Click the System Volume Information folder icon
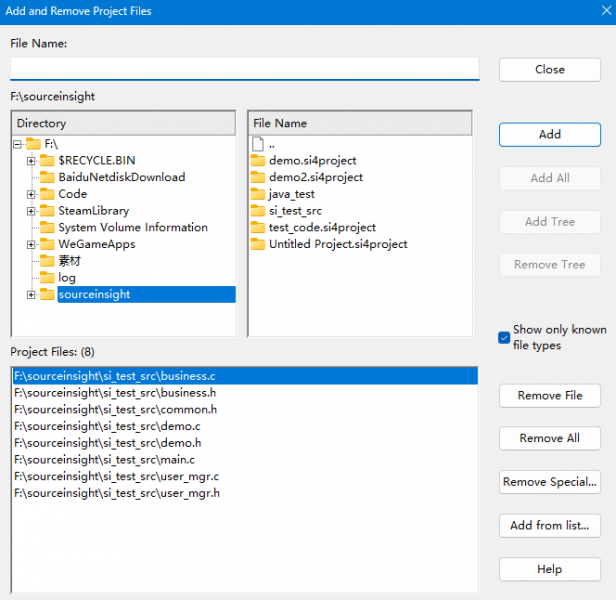 tap(48, 228)
